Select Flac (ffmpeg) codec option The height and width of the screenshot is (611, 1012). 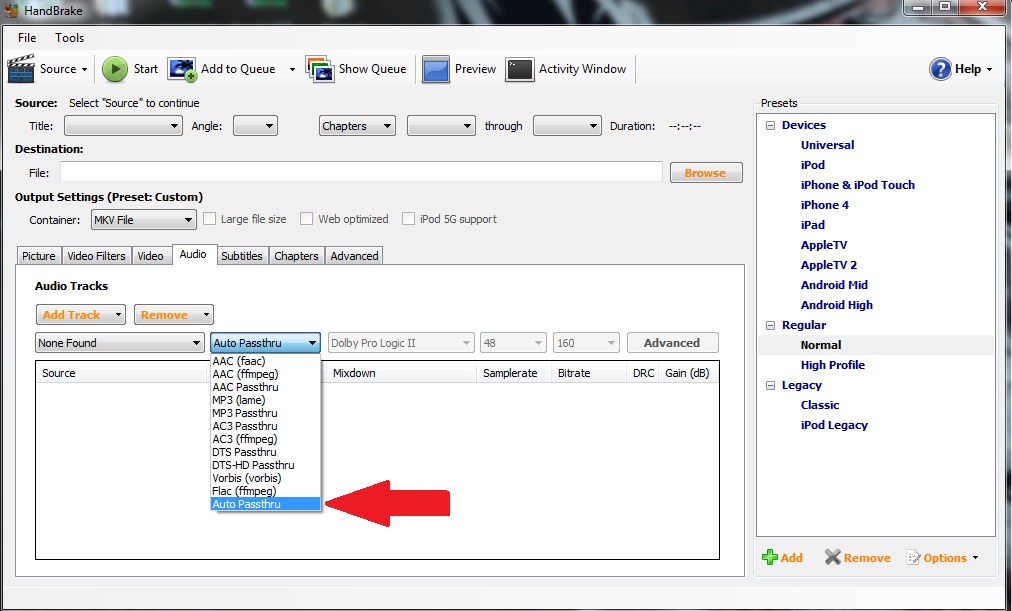pos(265,491)
